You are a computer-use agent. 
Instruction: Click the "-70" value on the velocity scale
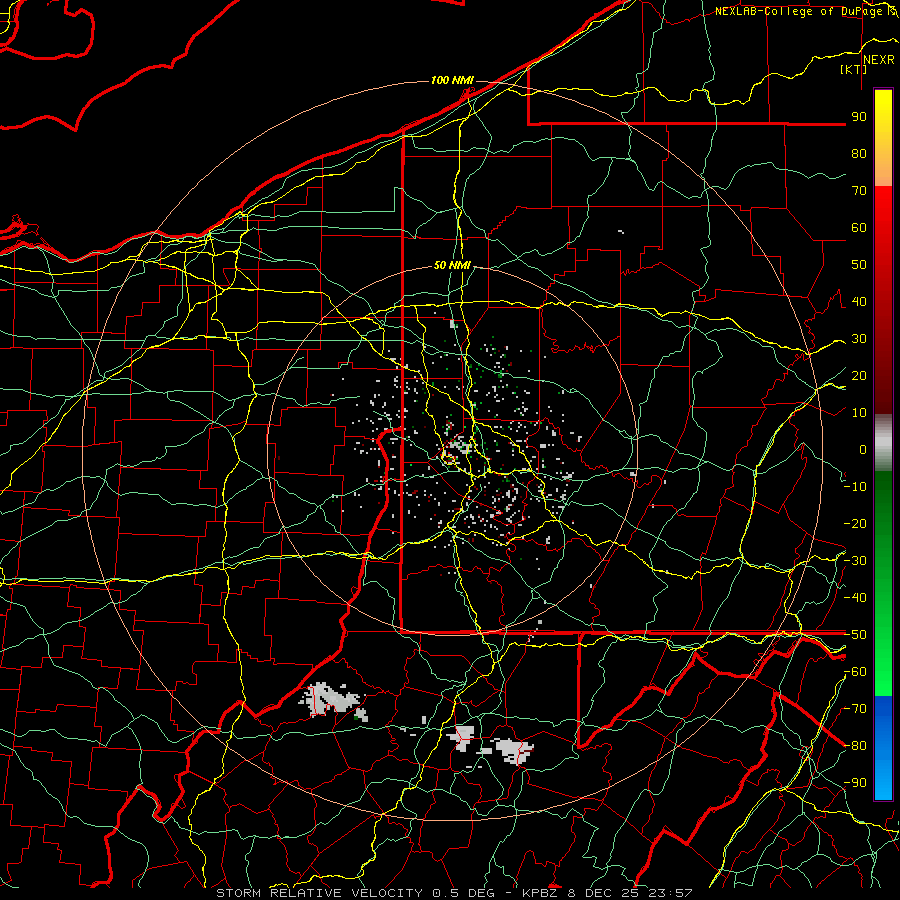point(855,709)
